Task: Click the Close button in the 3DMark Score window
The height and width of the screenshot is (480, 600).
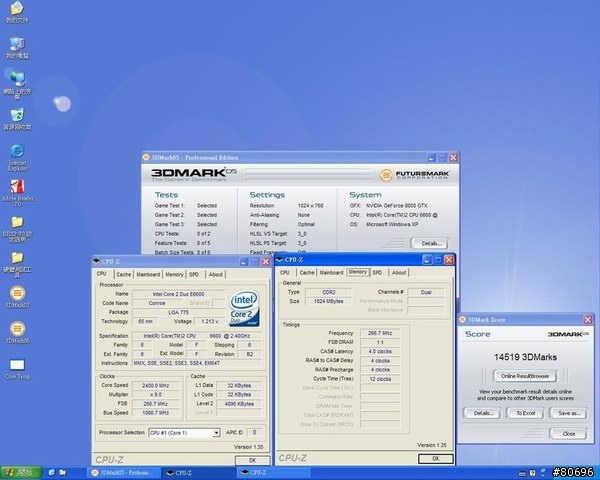Action: (x=569, y=434)
